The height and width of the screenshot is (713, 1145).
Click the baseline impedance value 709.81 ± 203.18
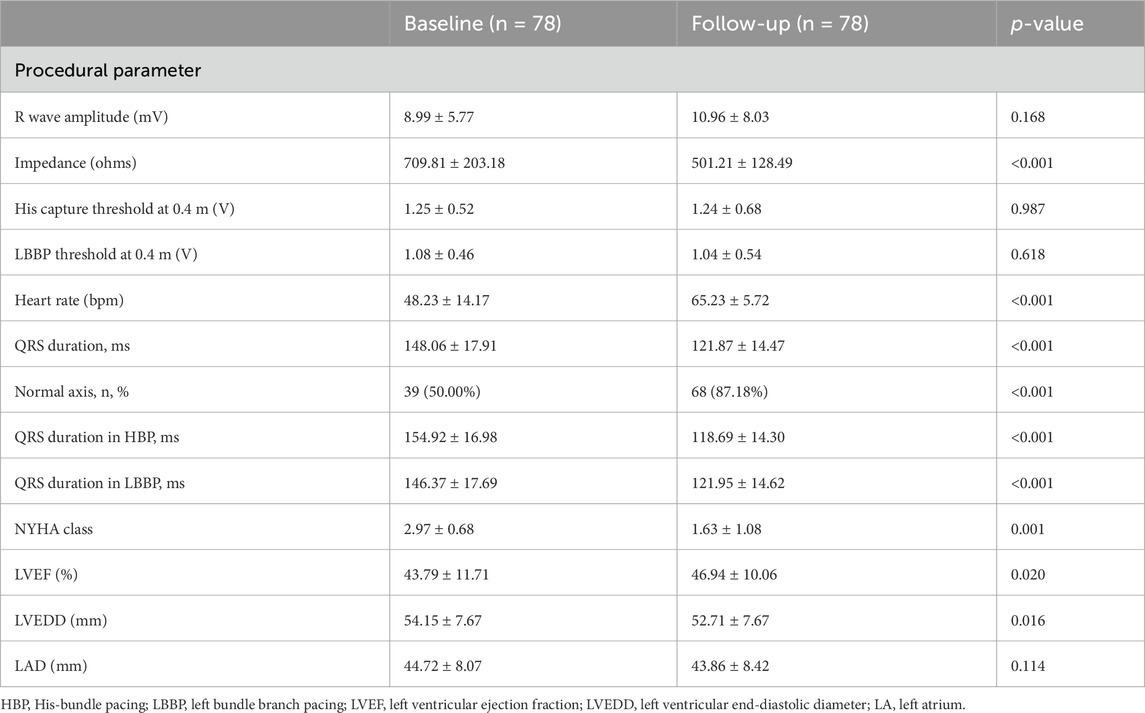[455, 163]
